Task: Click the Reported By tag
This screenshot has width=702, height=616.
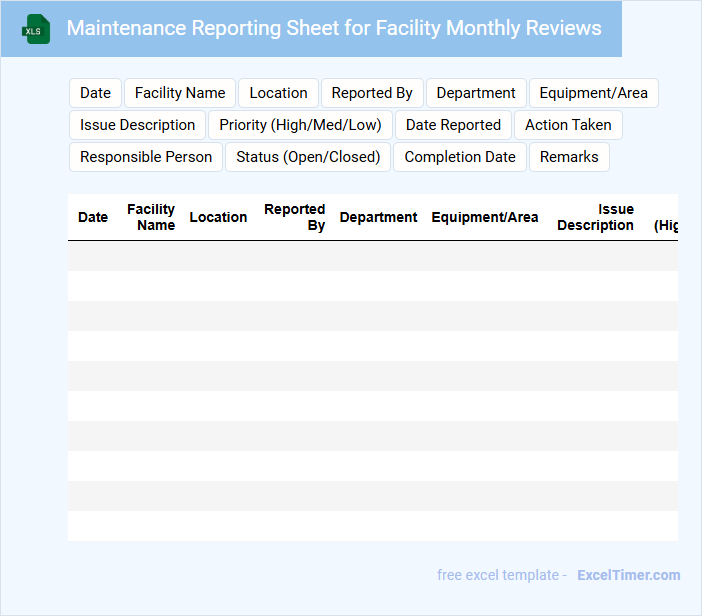Action: click(372, 93)
